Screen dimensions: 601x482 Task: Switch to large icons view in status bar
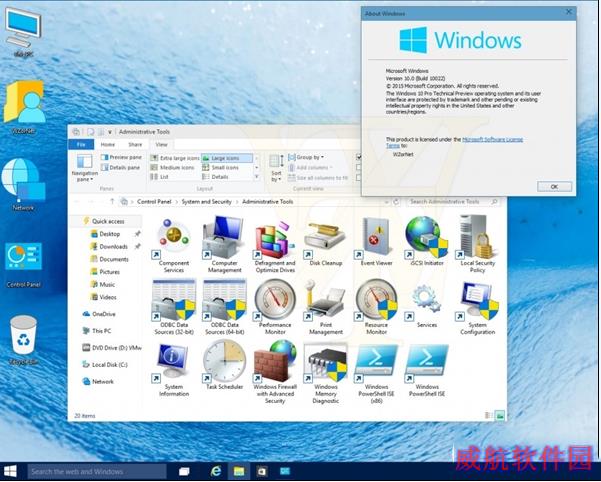point(499,415)
